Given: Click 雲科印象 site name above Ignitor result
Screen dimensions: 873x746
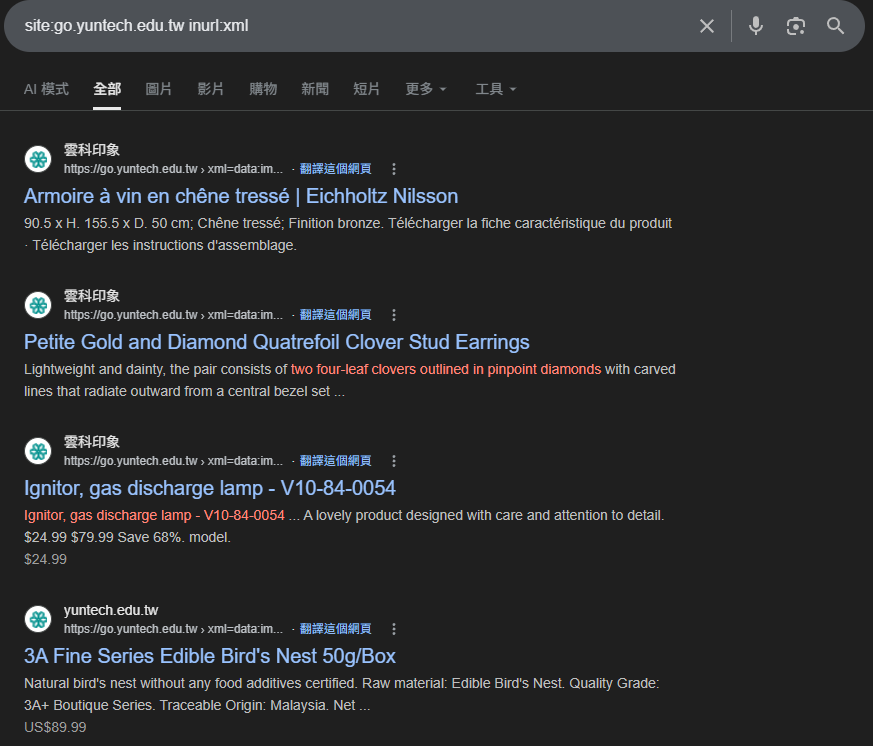Looking at the screenshot, I should click(92, 442).
